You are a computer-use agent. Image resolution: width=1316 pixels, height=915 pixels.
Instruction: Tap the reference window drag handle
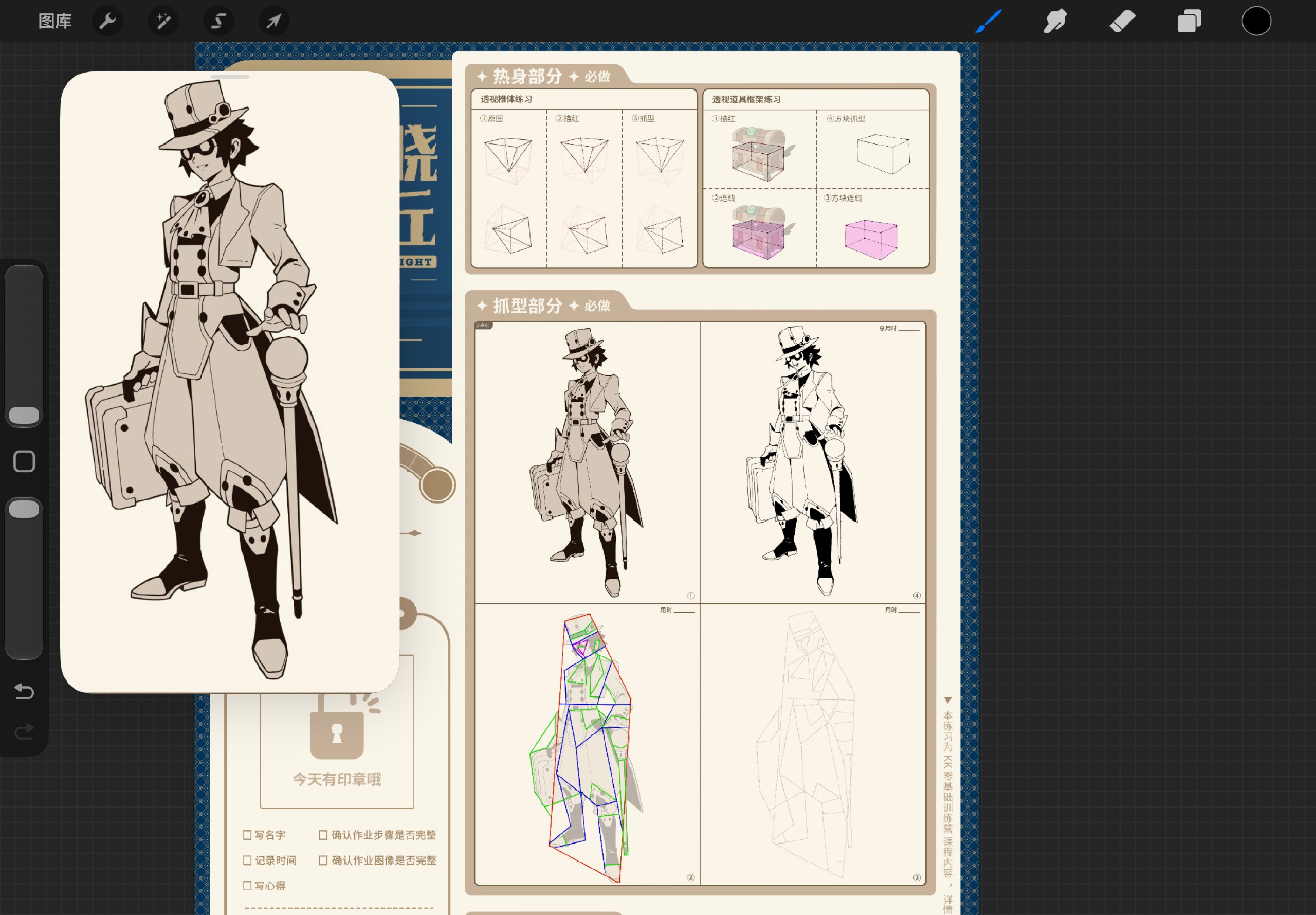(230, 76)
